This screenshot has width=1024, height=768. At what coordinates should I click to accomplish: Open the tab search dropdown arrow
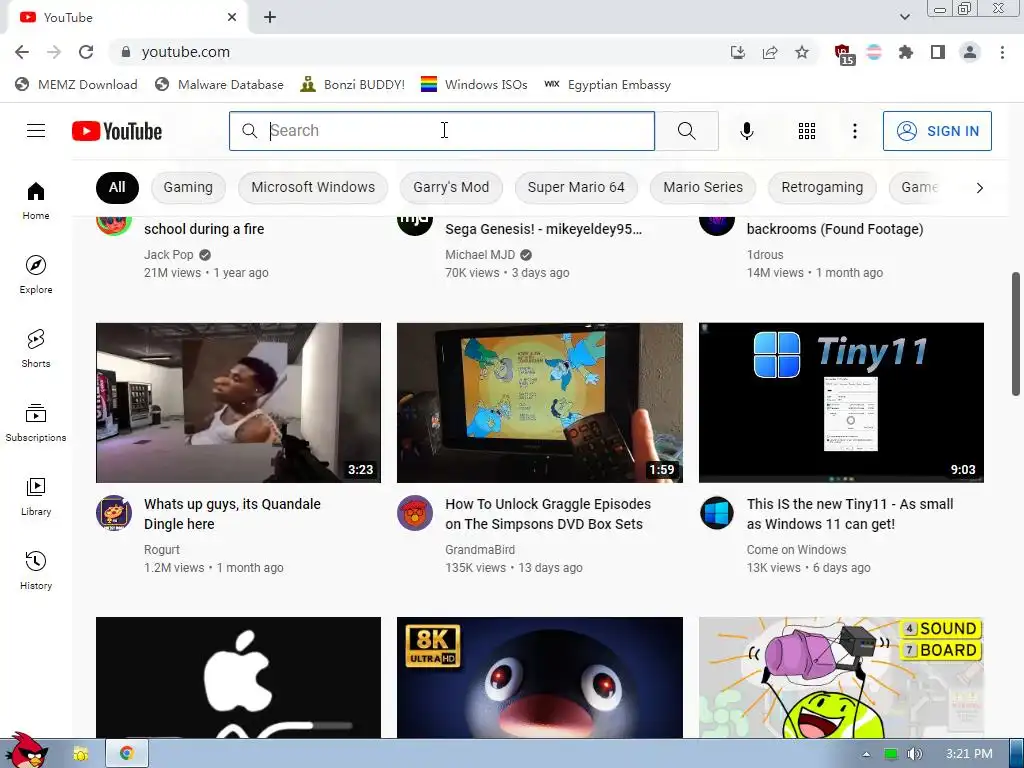[x=904, y=17]
